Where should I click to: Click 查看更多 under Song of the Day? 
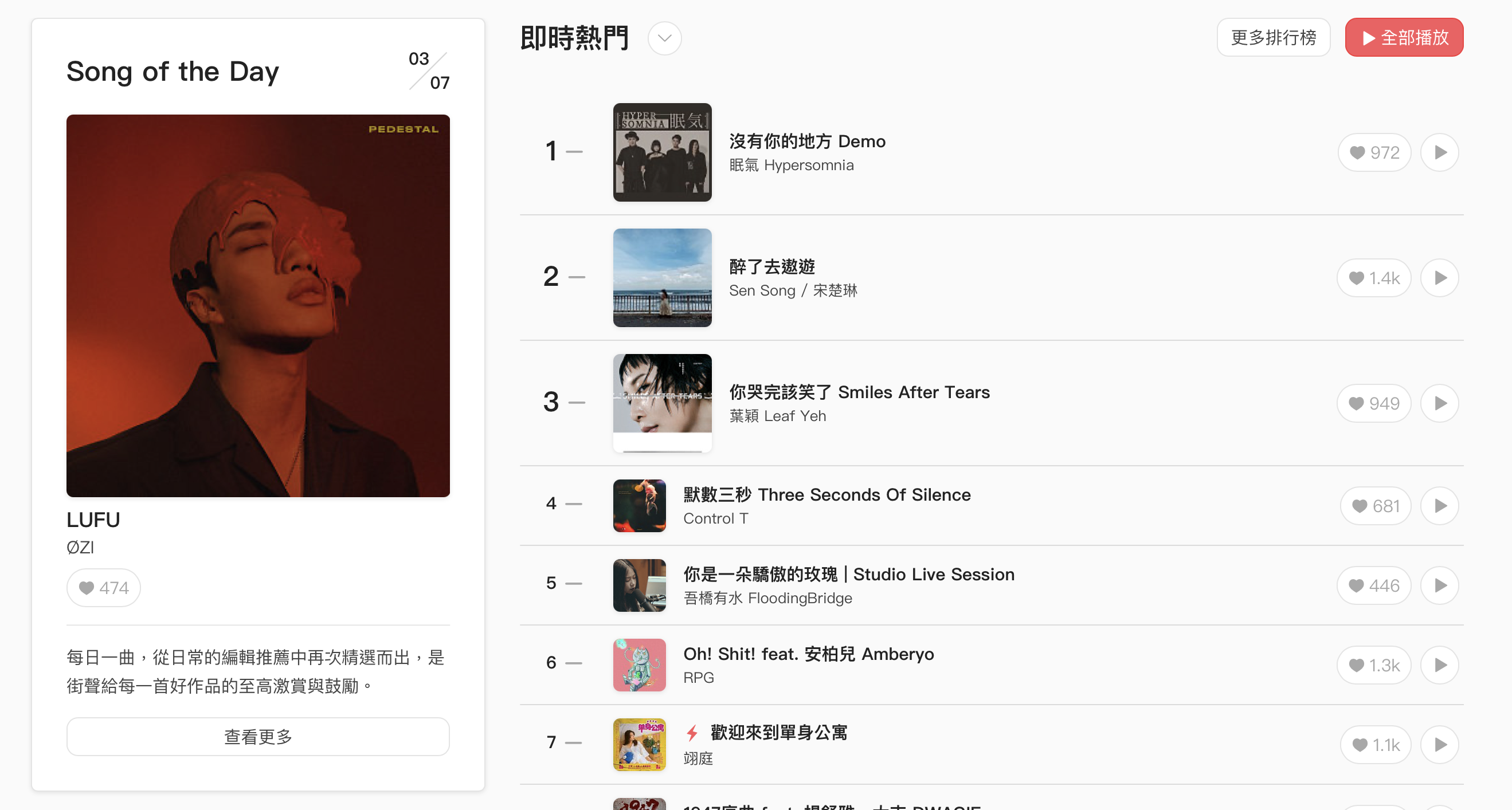coord(258,737)
